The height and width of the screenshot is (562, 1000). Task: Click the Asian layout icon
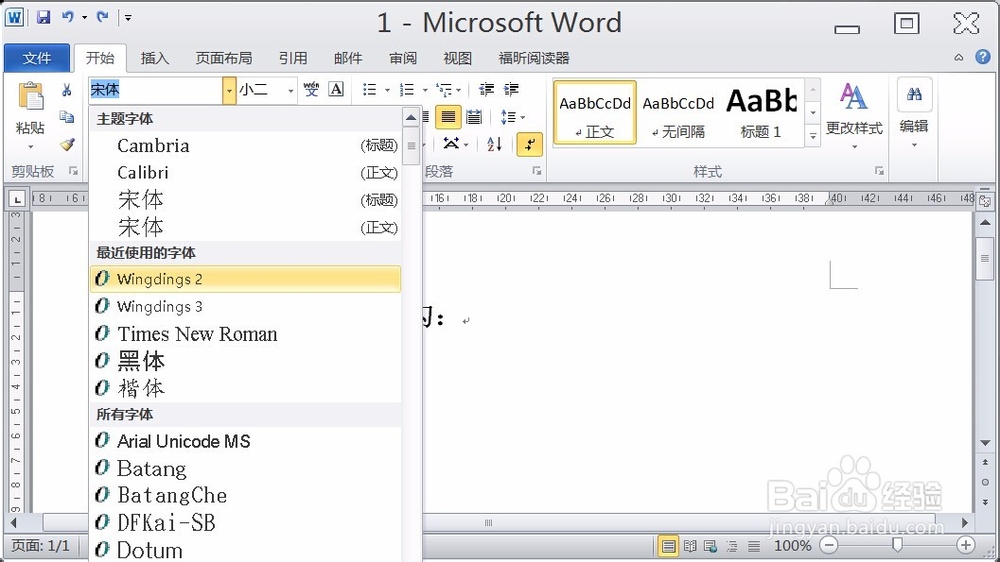click(x=452, y=144)
